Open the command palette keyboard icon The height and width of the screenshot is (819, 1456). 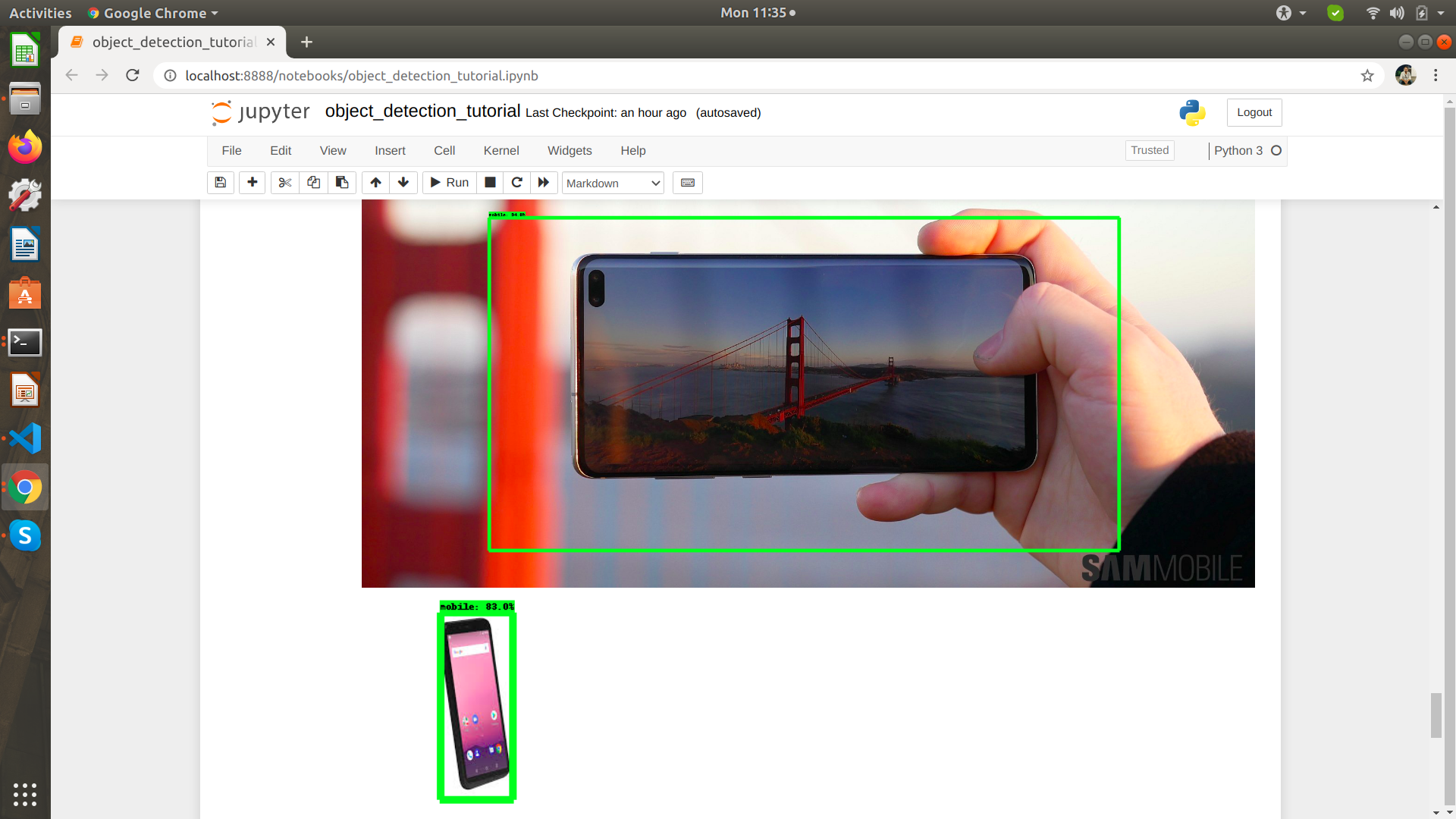[x=687, y=183]
